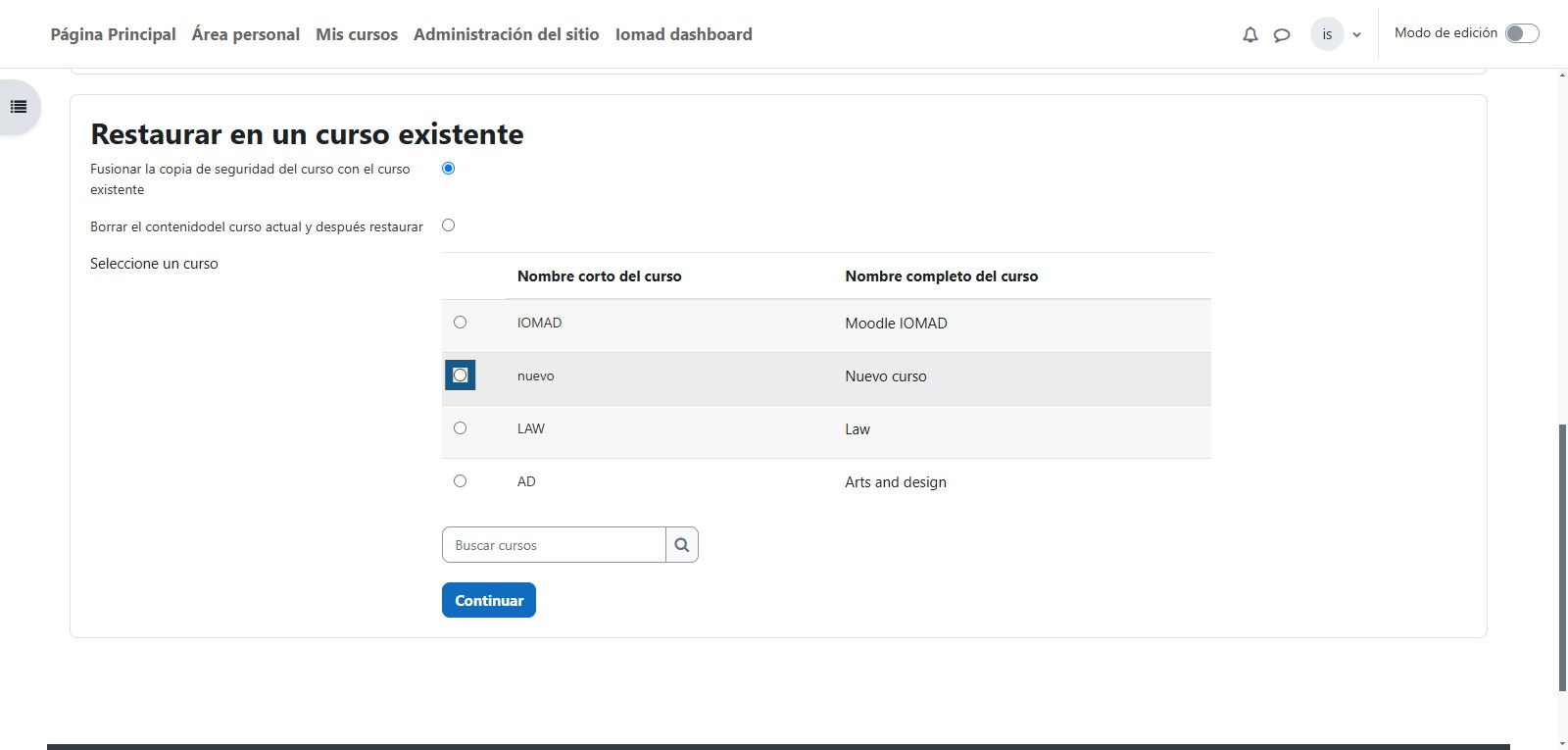
Task: Choose the 'nuevo' course radio button
Action: 461,375
